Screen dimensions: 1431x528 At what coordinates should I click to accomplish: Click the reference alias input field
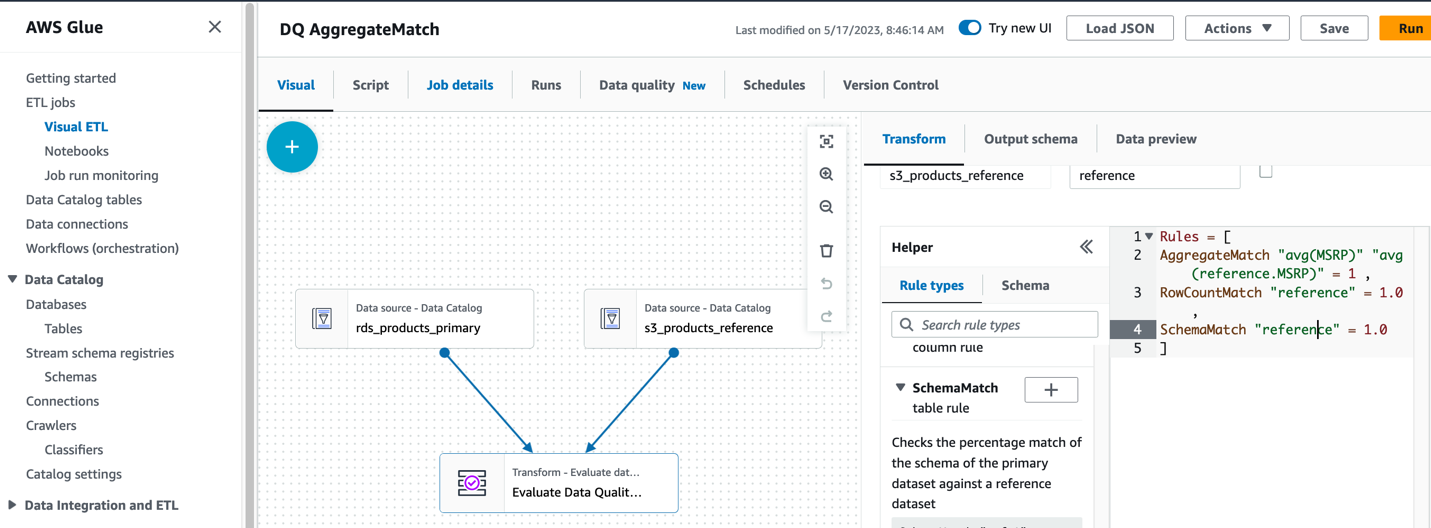click(1155, 175)
